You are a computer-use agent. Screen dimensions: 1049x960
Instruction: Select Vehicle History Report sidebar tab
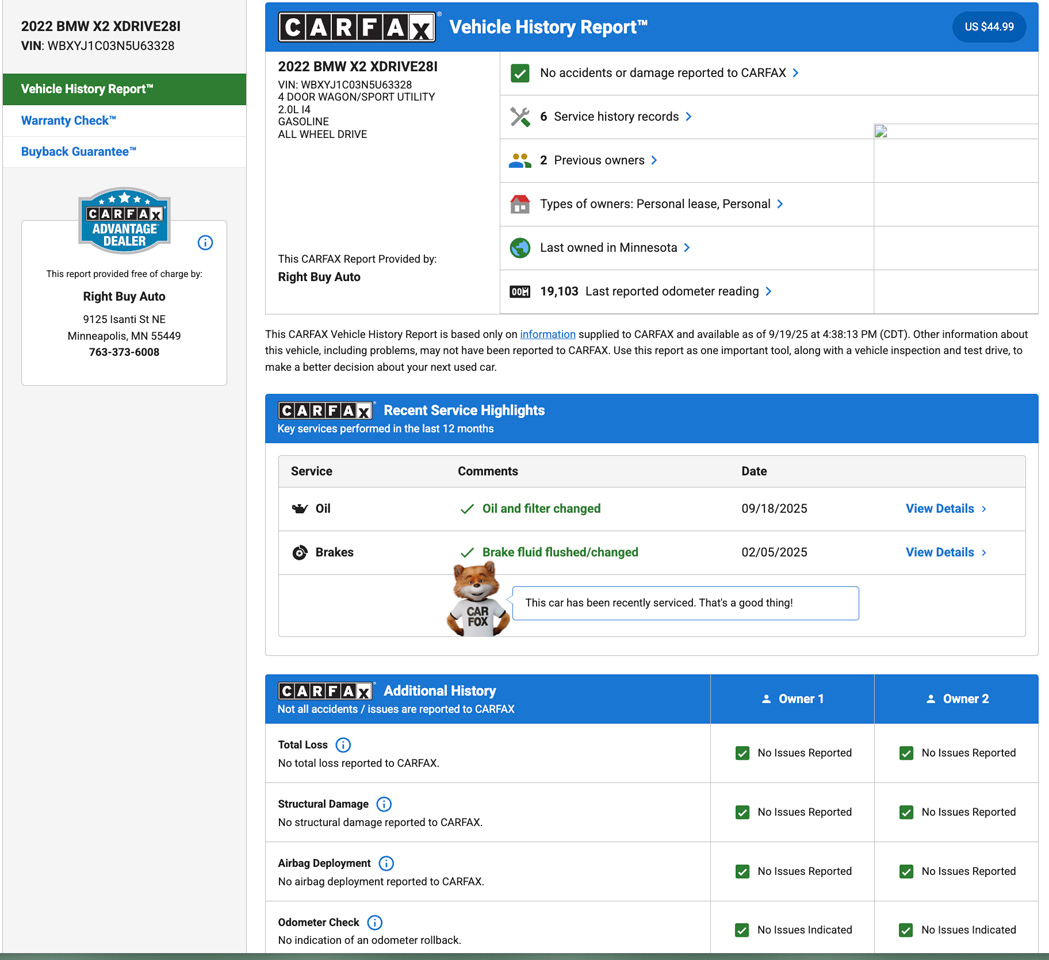(124, 89)
